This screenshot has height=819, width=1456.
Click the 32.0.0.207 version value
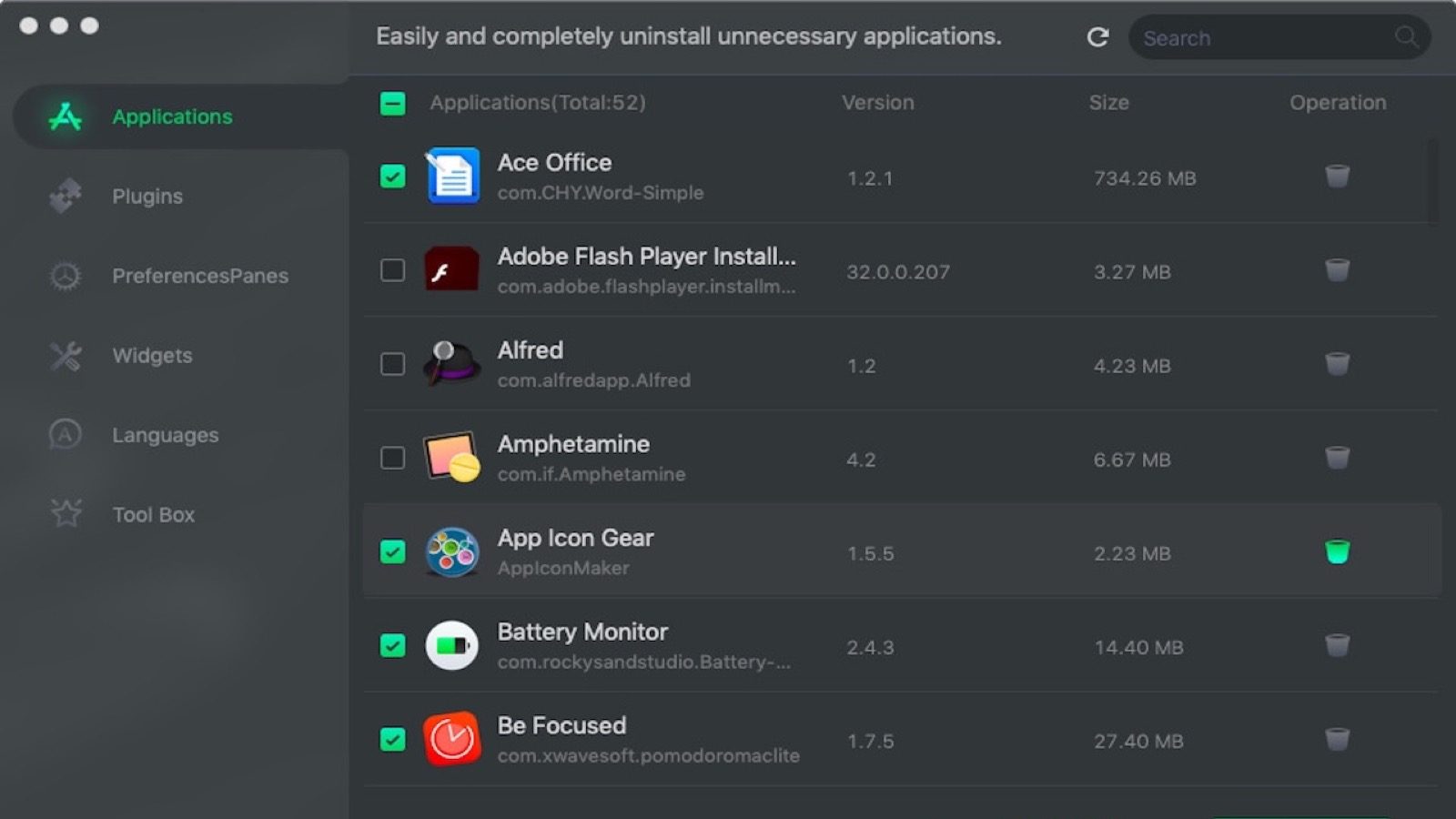click(898, 272)
